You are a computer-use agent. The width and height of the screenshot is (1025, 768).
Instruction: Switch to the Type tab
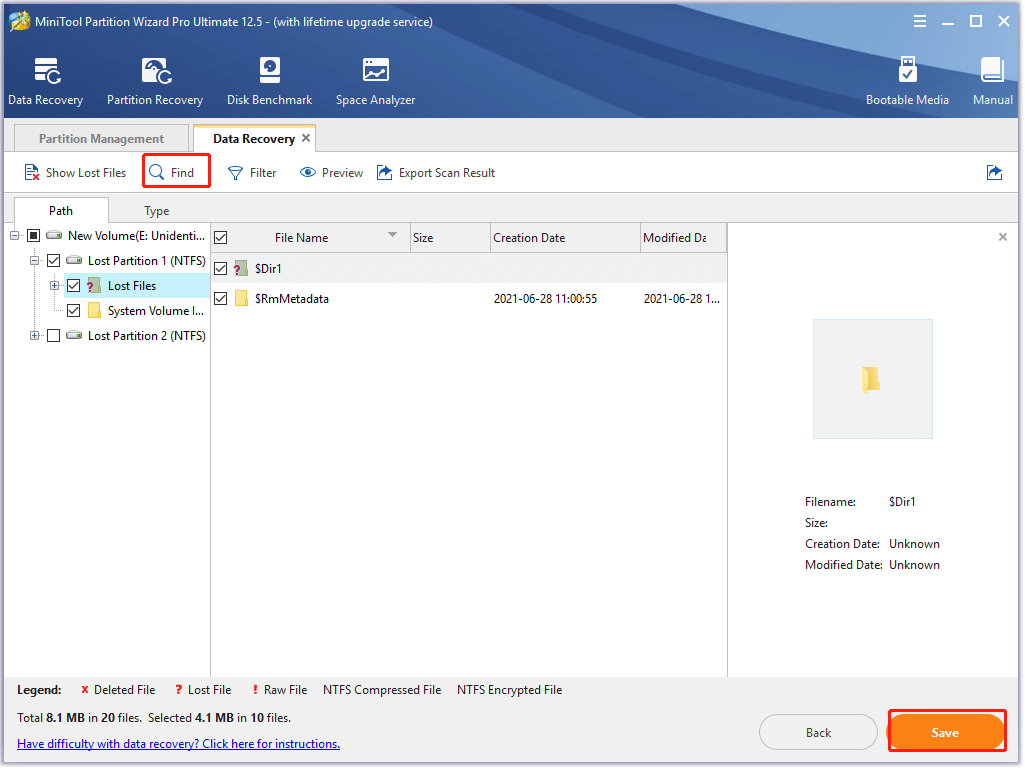(156, 210)
